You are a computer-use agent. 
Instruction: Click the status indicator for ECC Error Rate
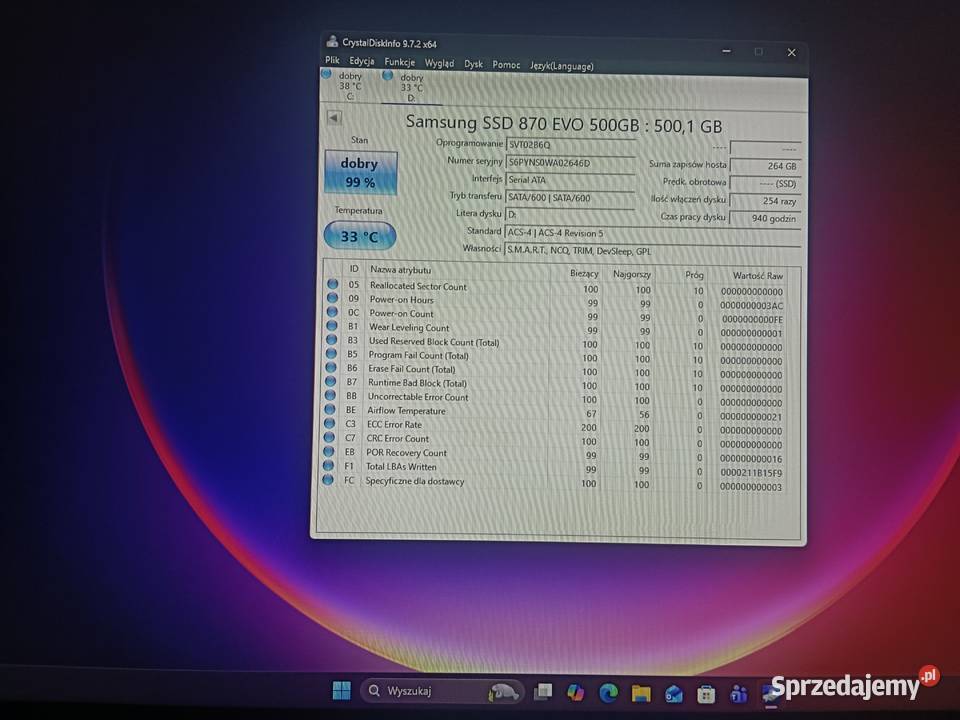click(331, 425)
